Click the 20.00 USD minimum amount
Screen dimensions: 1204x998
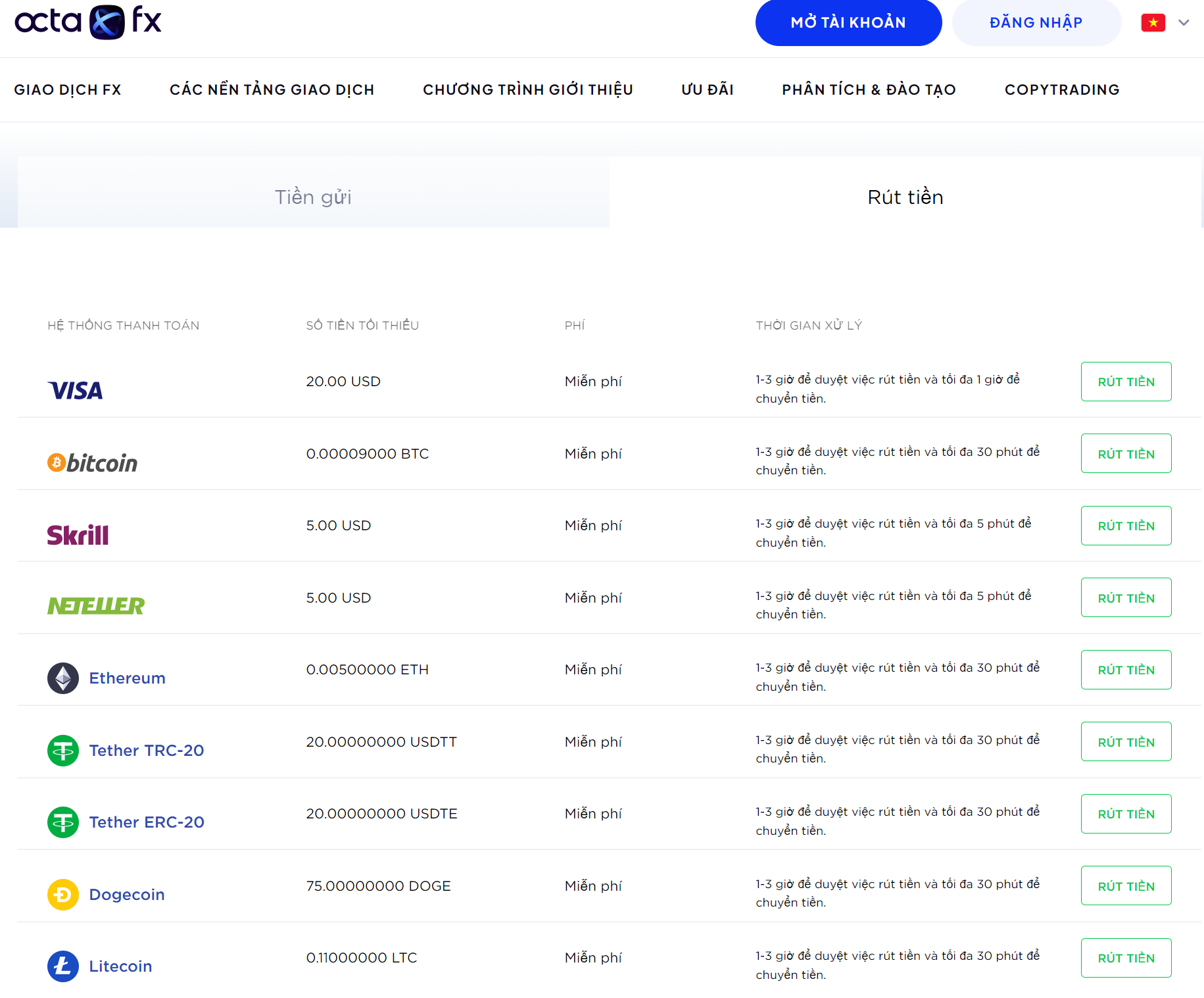pyautogui.click(x=343, y=382)
